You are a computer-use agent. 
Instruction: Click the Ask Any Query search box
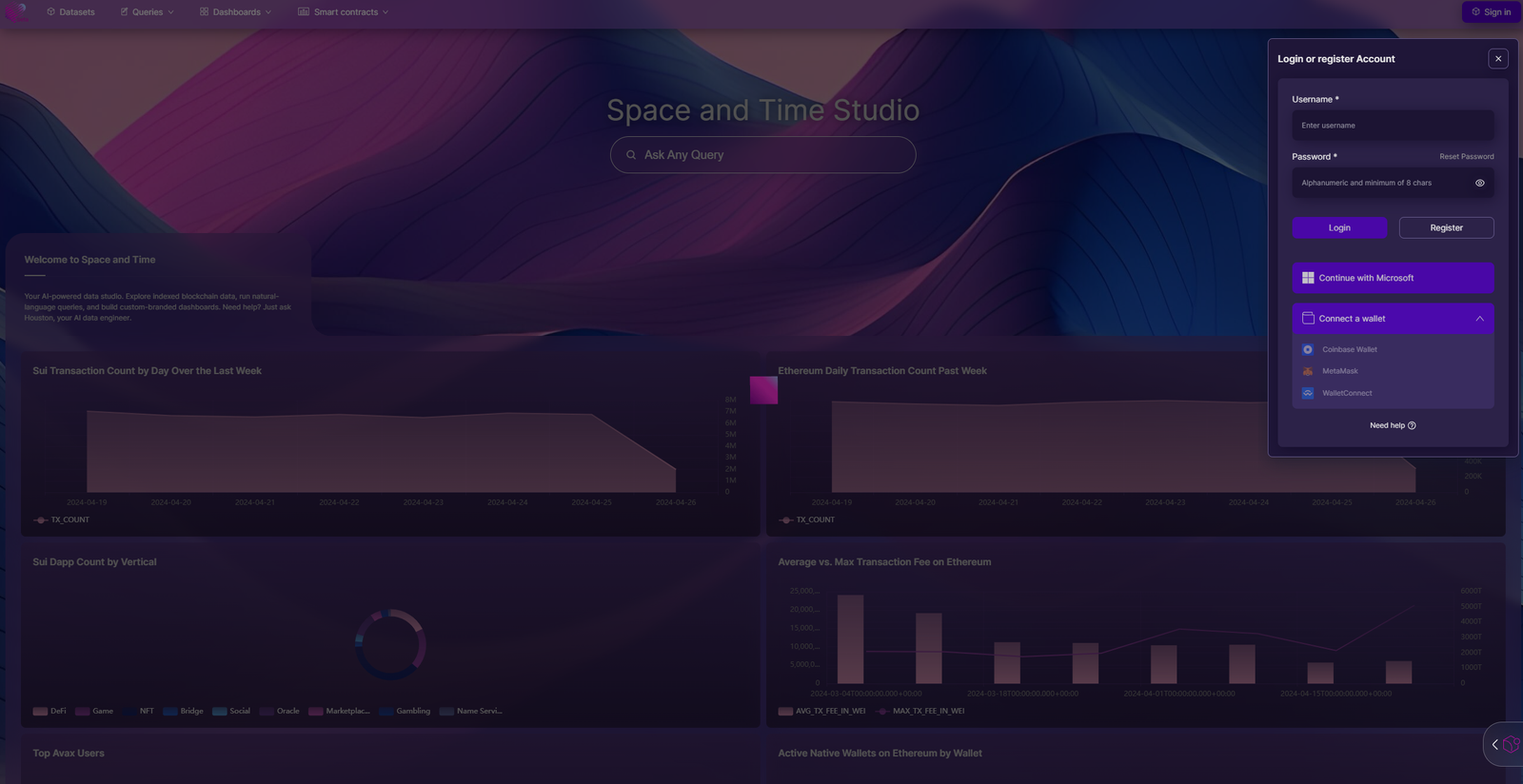pyautogui.click(x=762, y=155)
